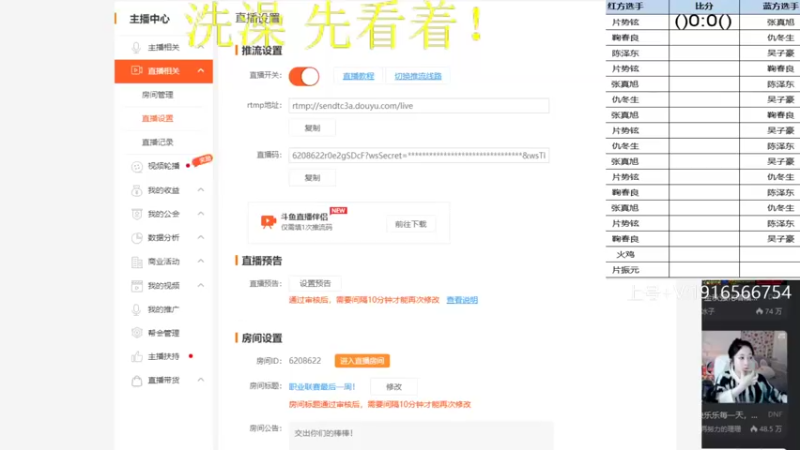Click the webcam thumbnail of the streamer

tap(744, 367)
